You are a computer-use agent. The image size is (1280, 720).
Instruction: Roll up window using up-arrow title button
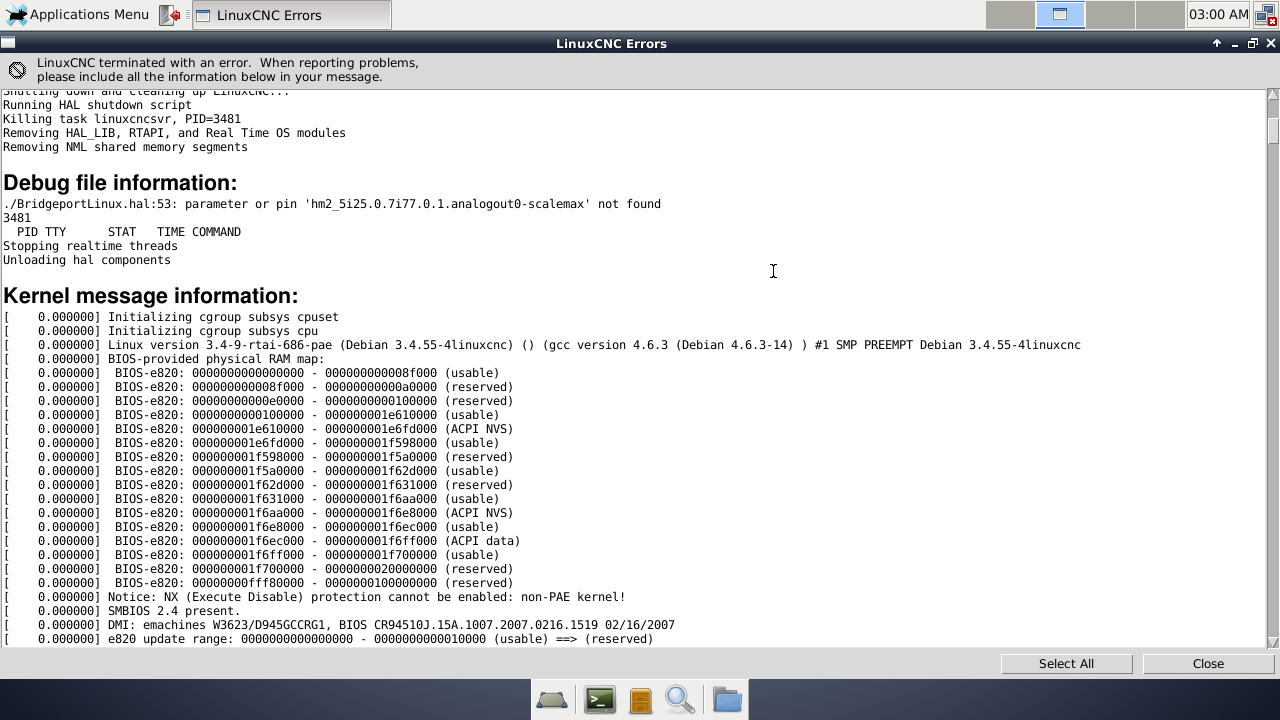(x=1217, y=43)
